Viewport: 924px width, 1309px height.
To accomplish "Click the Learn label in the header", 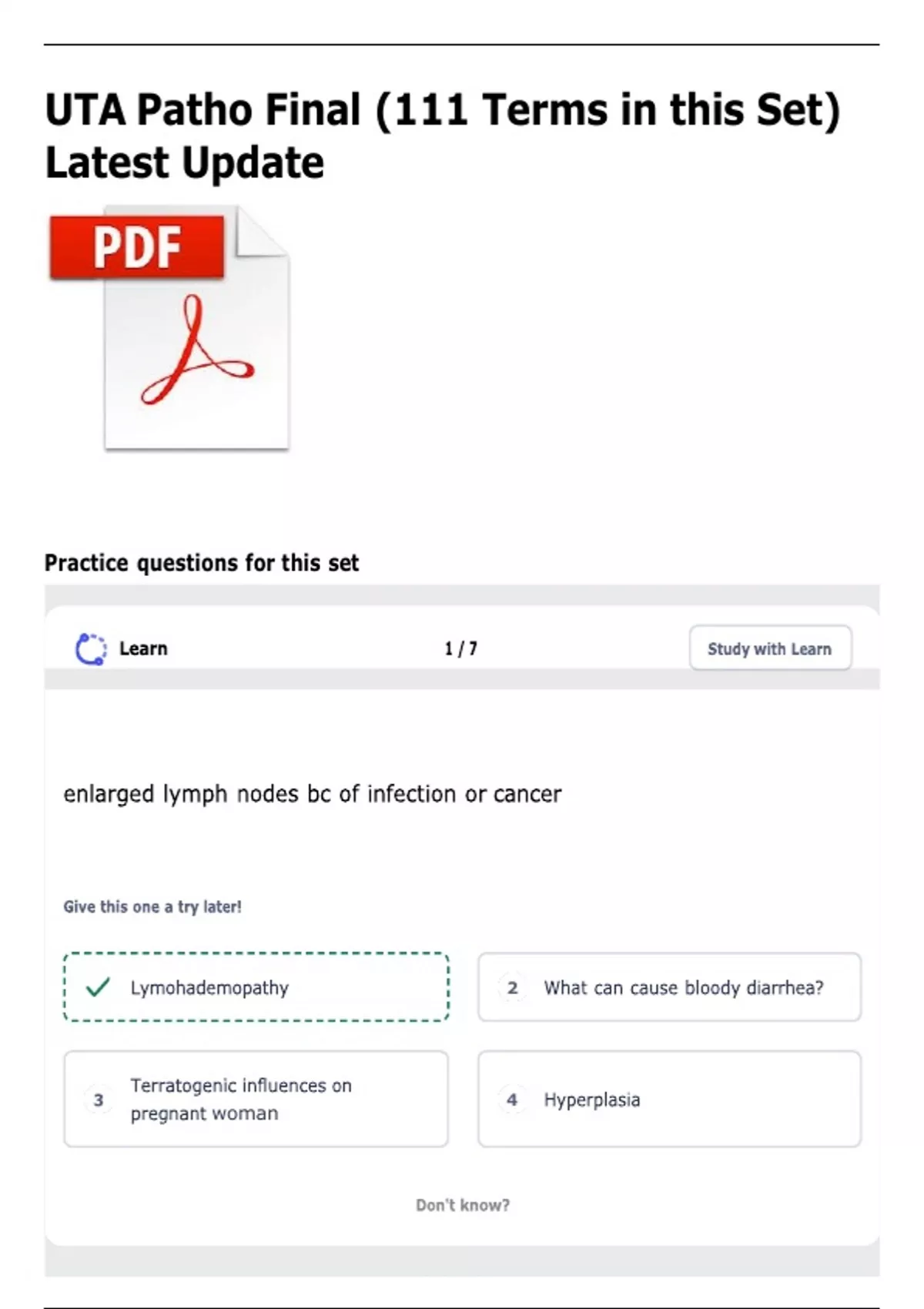I will coord(143,648).
